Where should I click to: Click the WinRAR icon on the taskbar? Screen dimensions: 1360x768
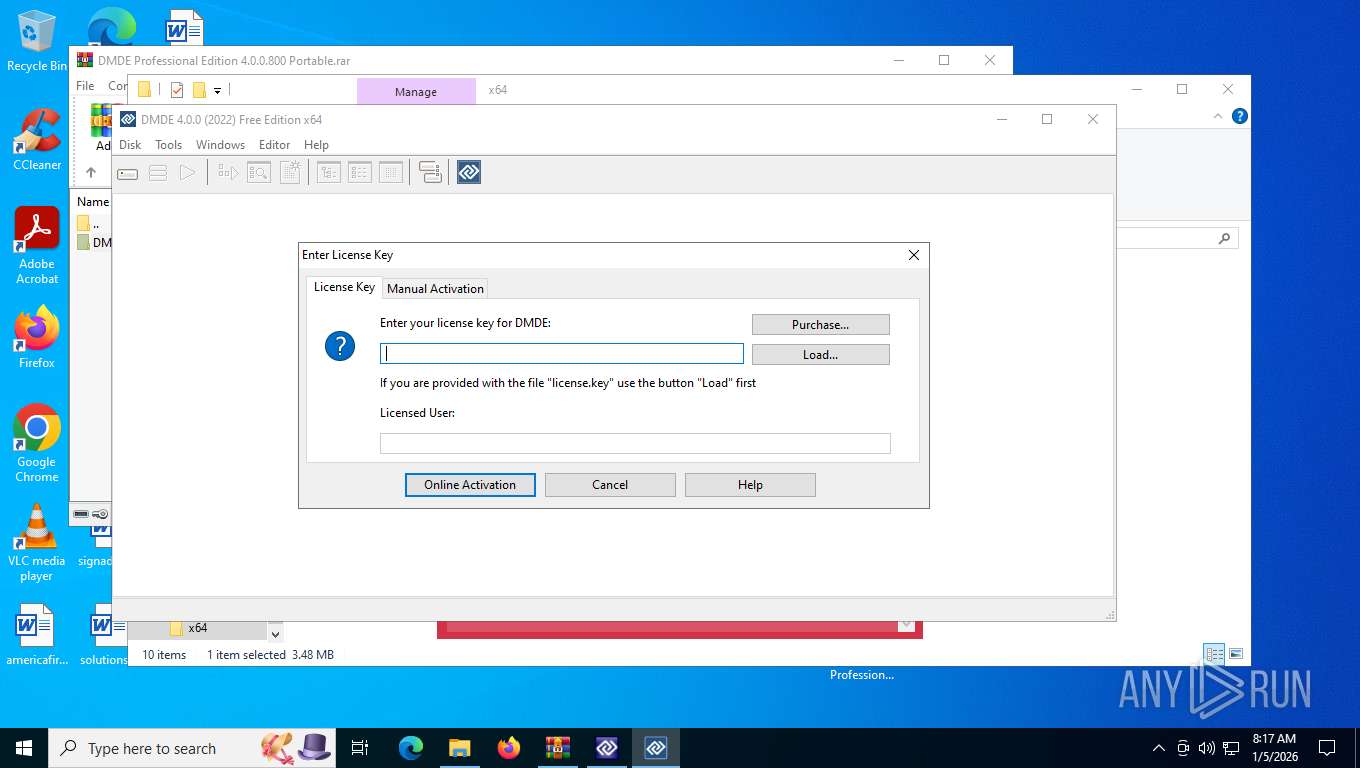(x=557, y=748)
